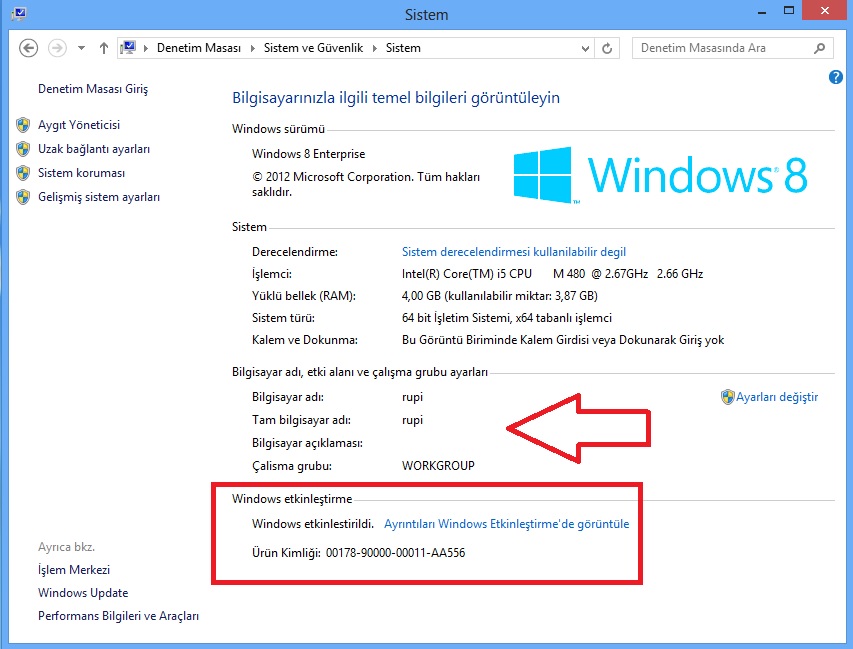The height and width of the screenshot is (649, 853).
Task: Click shield icon beside Uzak bağlantı ayarları
Action: point(23,149)
